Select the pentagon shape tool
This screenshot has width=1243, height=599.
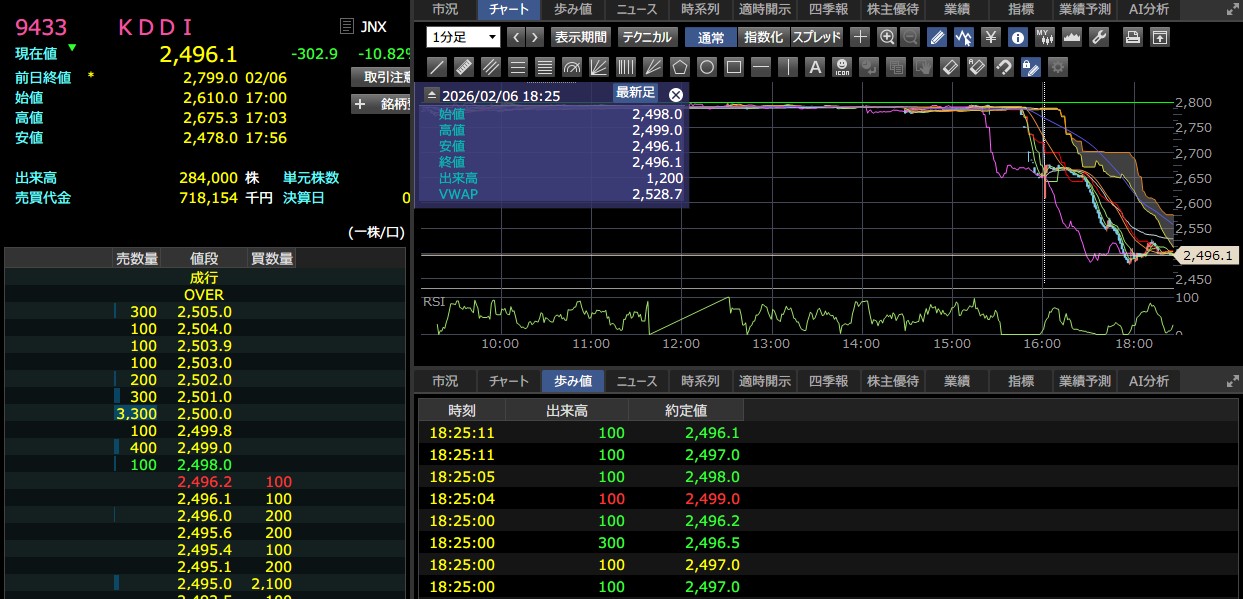[x=680, y=67]
